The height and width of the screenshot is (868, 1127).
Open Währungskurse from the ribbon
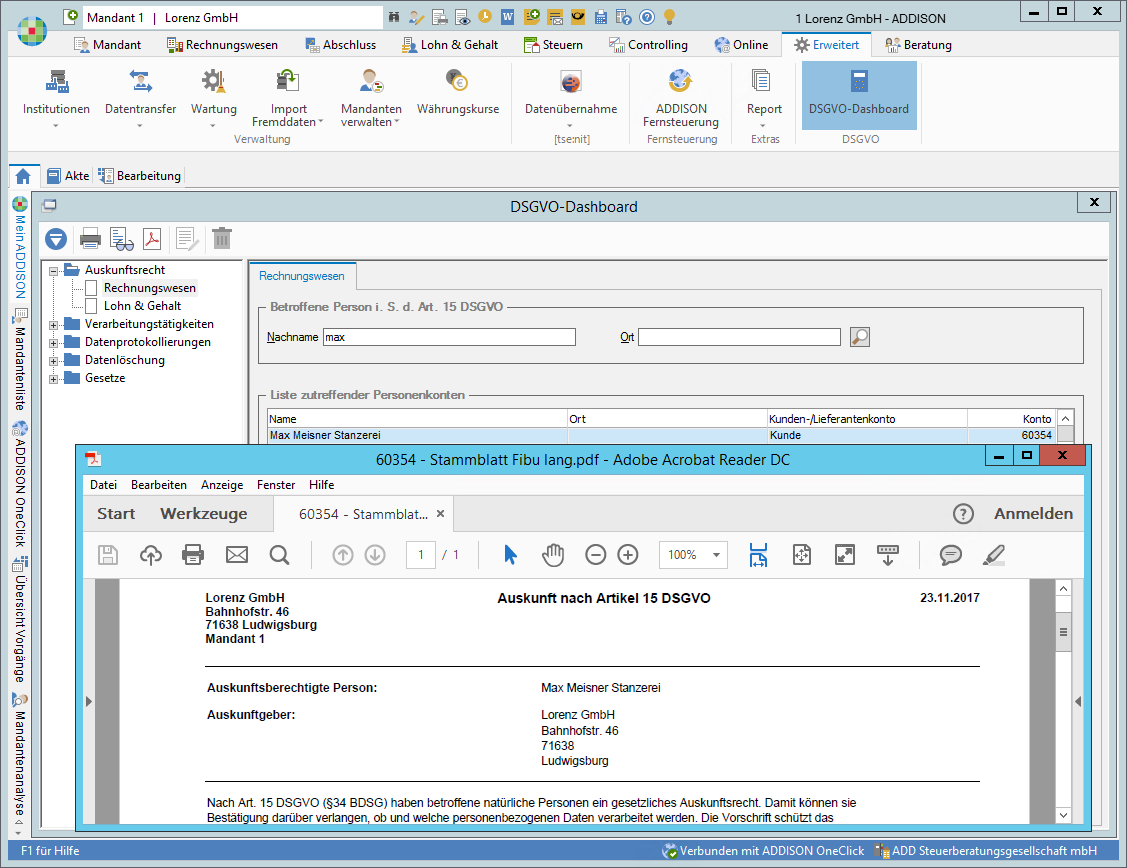(457, 94)
